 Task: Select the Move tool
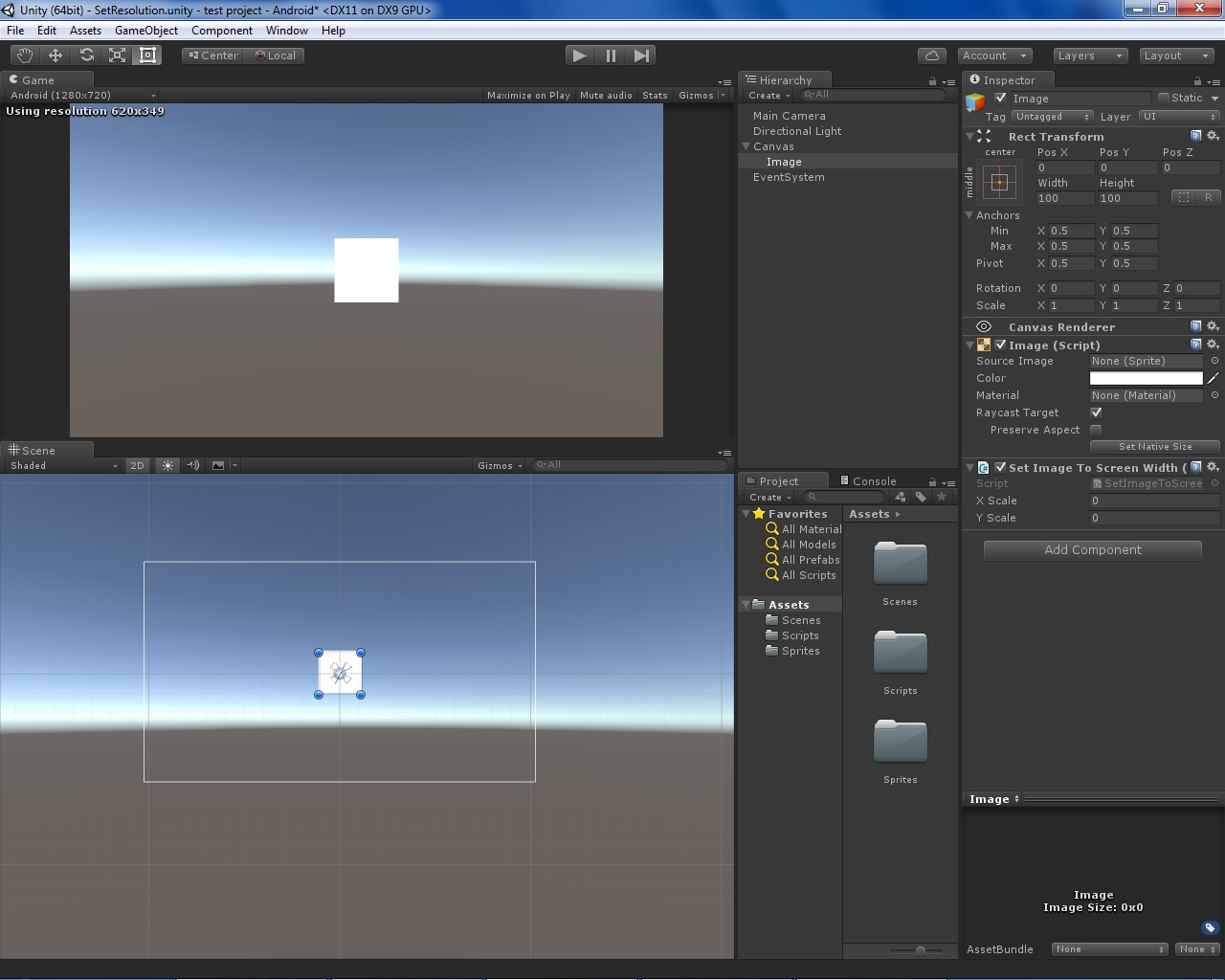[55, 55]
